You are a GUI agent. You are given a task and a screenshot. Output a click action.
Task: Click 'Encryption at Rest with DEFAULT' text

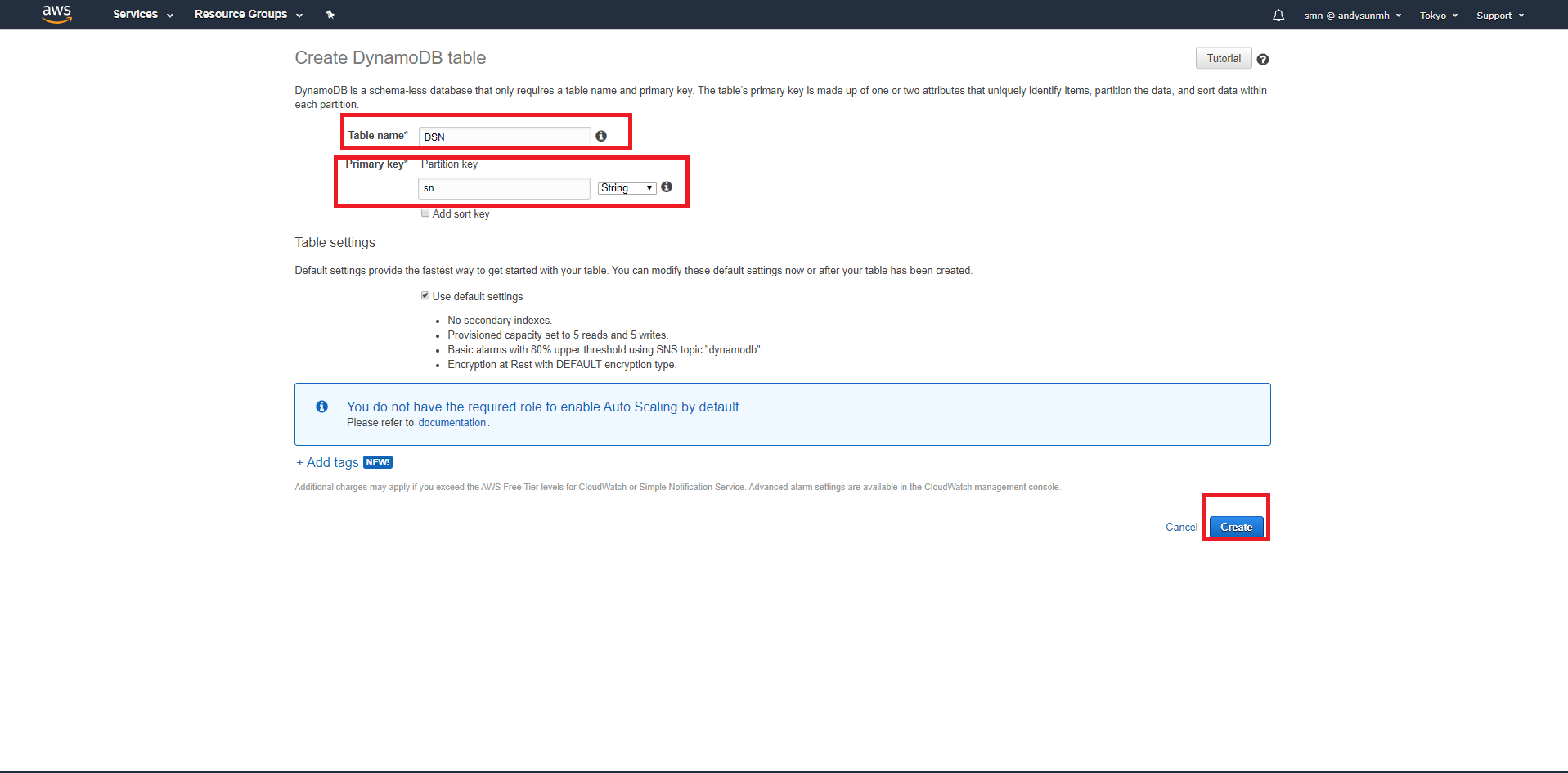pos(562,365)
